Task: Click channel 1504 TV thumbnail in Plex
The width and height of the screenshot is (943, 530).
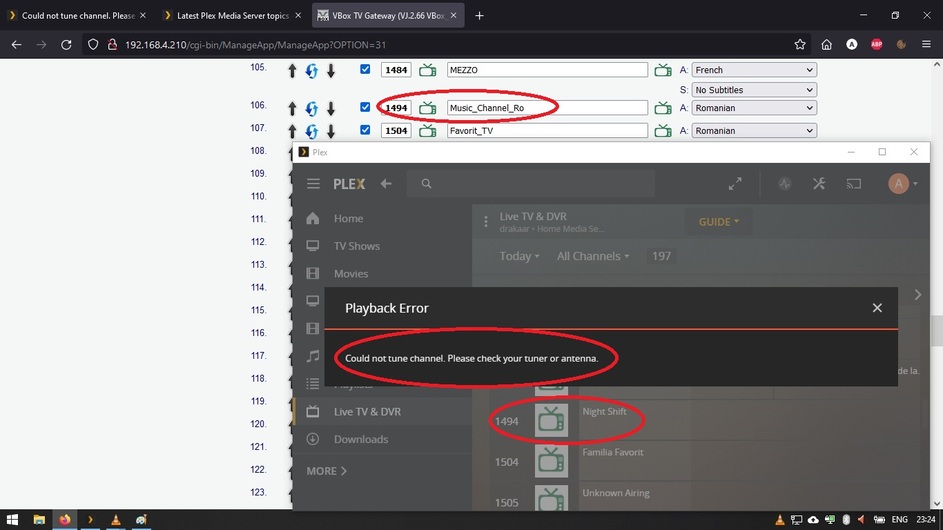Action: pyautogui.click(x=551, y=461)
